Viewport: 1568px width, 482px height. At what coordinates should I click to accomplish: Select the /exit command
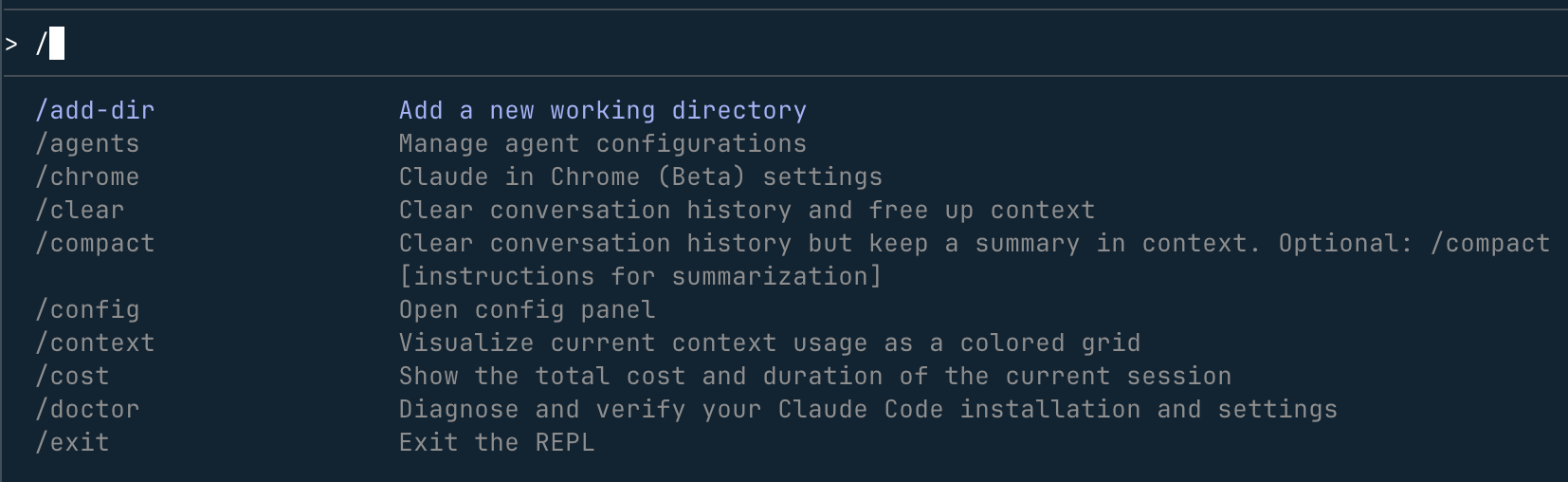point(72,443)
